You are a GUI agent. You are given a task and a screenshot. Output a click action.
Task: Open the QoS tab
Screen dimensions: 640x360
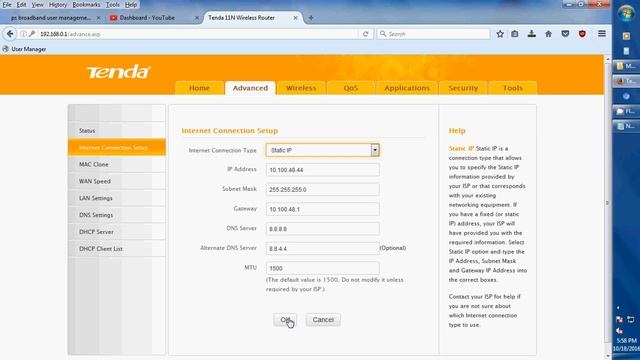tap(351, 88)
